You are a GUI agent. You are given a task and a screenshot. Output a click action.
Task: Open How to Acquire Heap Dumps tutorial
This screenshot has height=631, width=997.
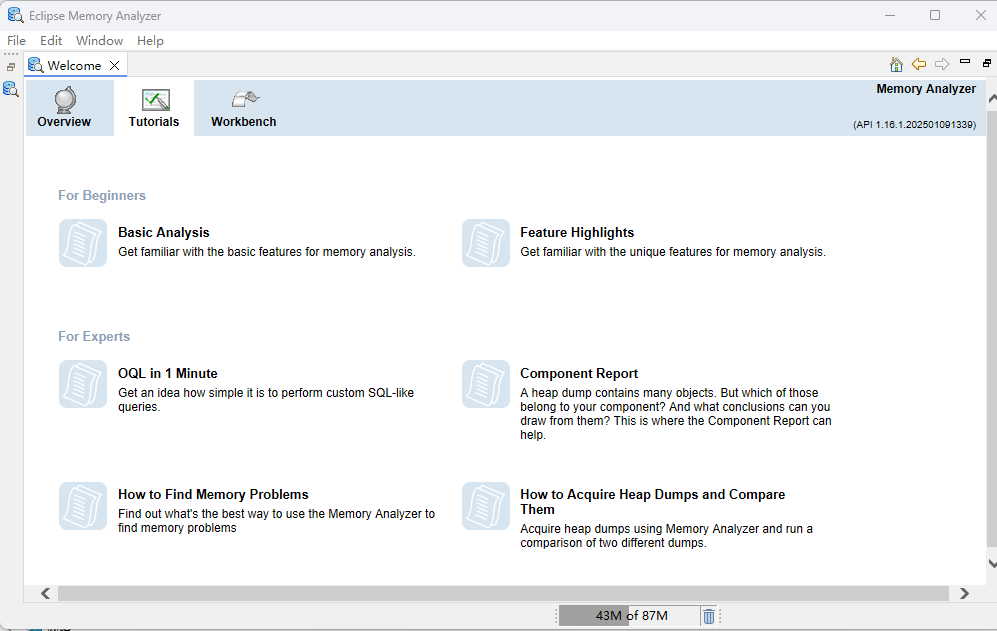coord(652,494)
